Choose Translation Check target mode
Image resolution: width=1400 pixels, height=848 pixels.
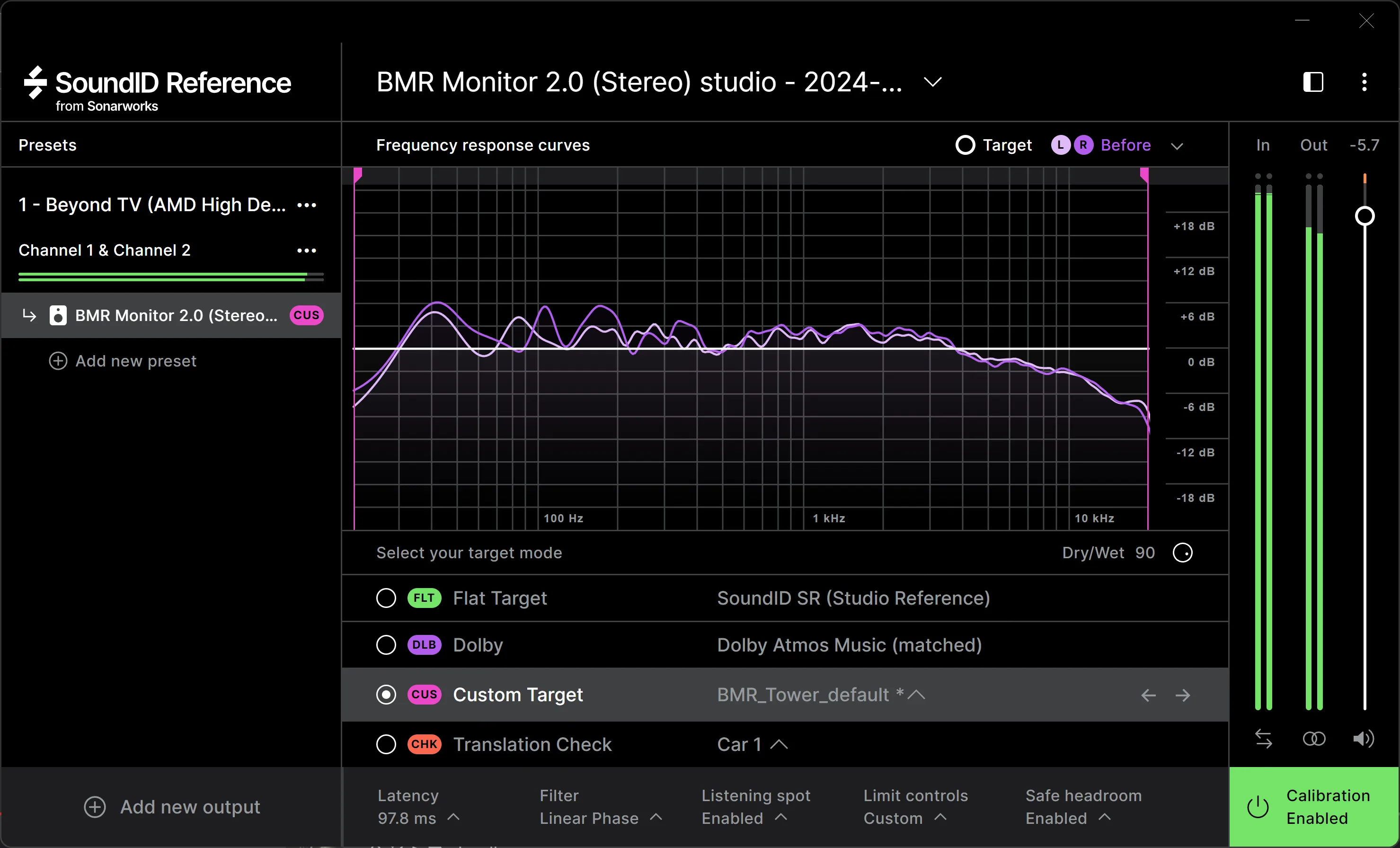386,744
